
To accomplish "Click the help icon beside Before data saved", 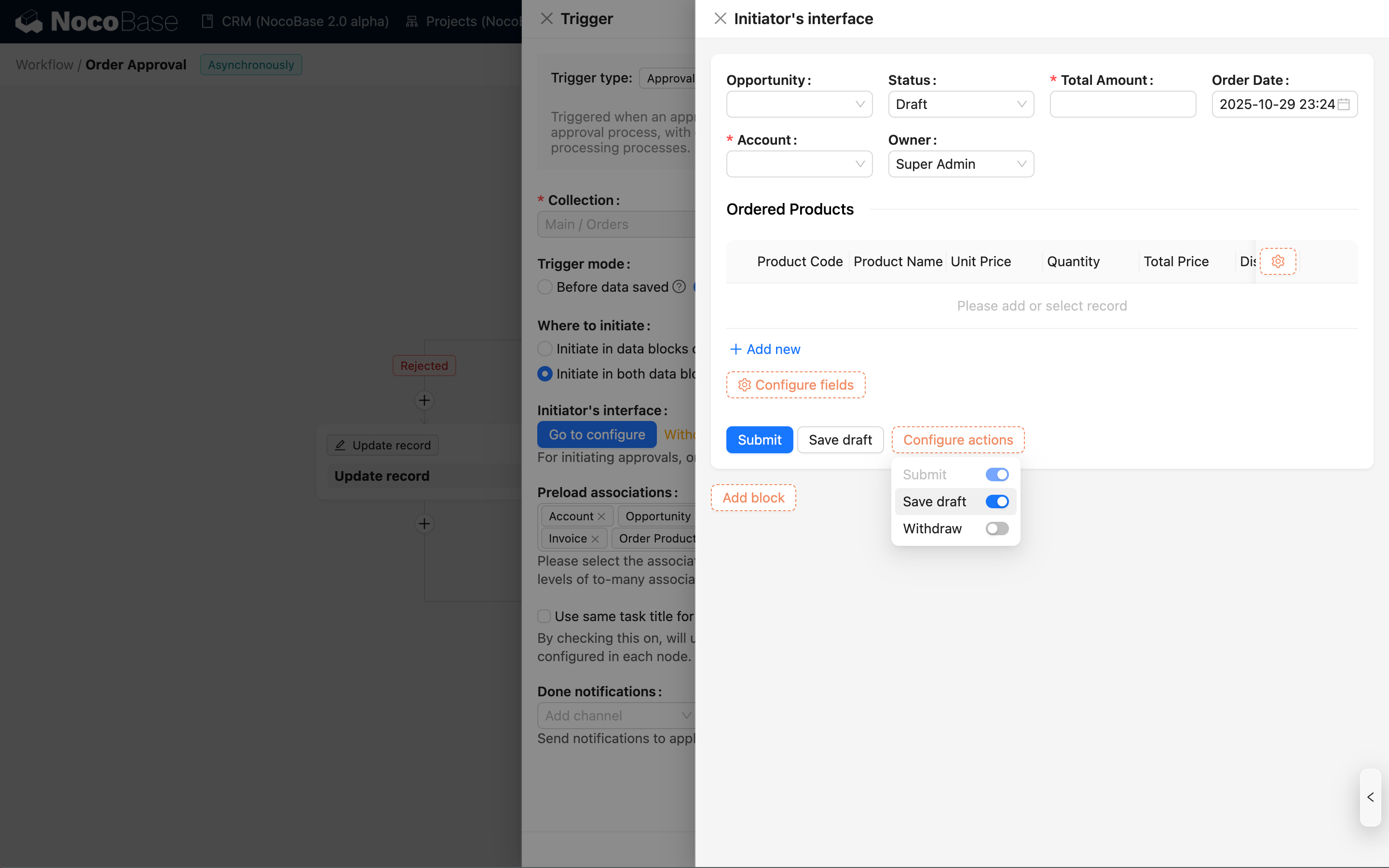I will click(679, 286).
